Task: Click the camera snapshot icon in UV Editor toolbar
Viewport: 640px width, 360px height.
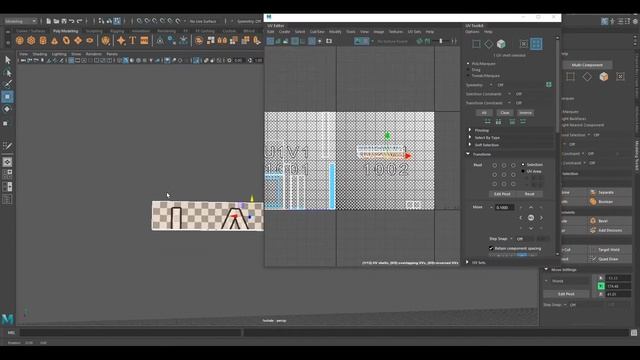Action: click(x=329, y=41)
